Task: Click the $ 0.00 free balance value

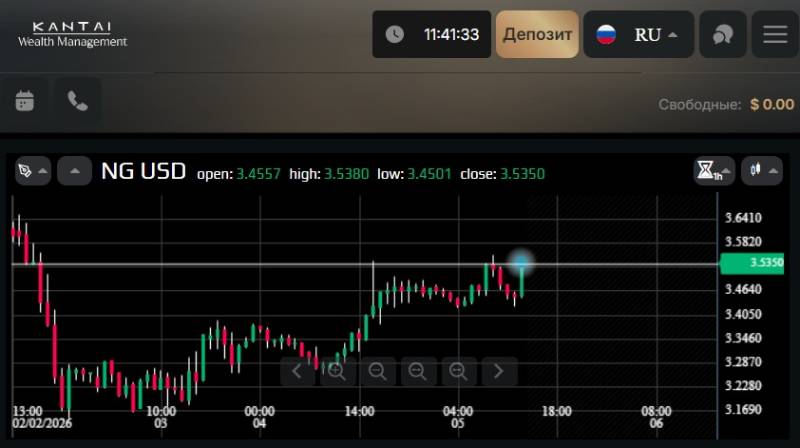Action: pos(772,105)
